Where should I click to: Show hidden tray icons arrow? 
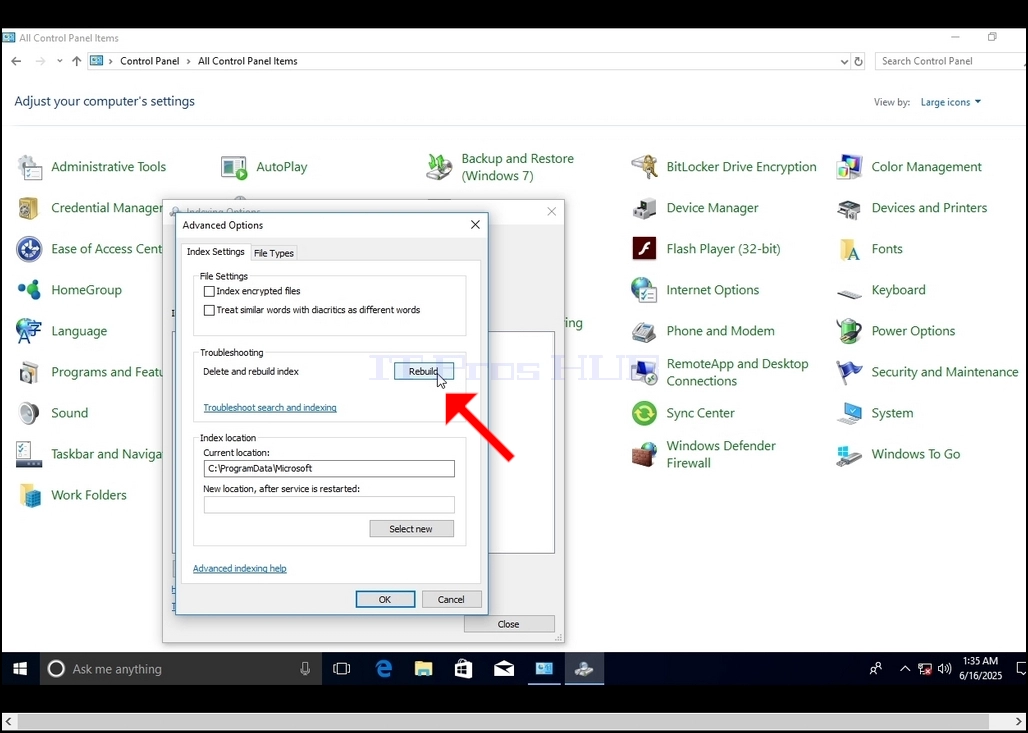[x=905, y=669]
